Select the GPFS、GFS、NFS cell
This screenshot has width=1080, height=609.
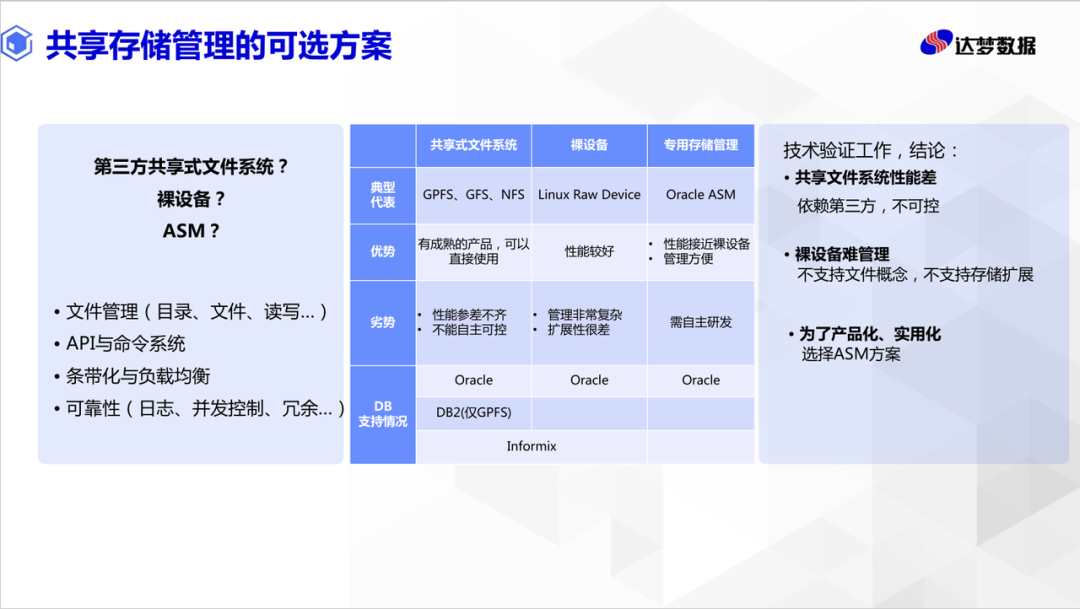pos(474,195)
